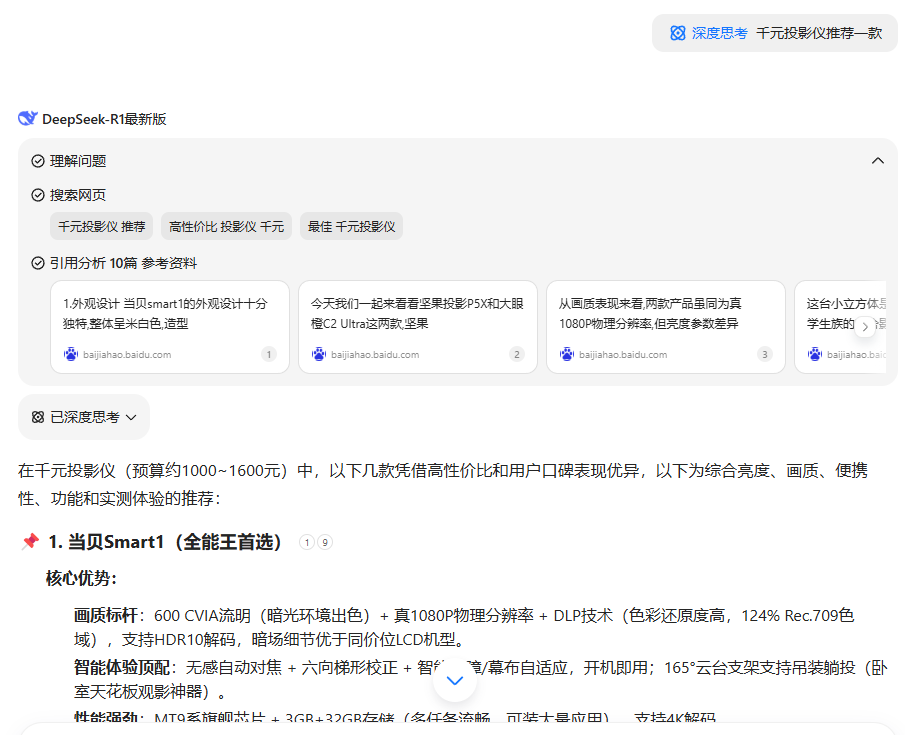Viewport: 905px width, 735px height.
Task: Click the DeepSeek-R1最新版 label
Action: [x=104, y=119]
